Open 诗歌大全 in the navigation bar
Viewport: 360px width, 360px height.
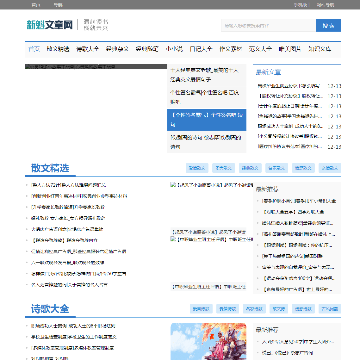(87, 49)
